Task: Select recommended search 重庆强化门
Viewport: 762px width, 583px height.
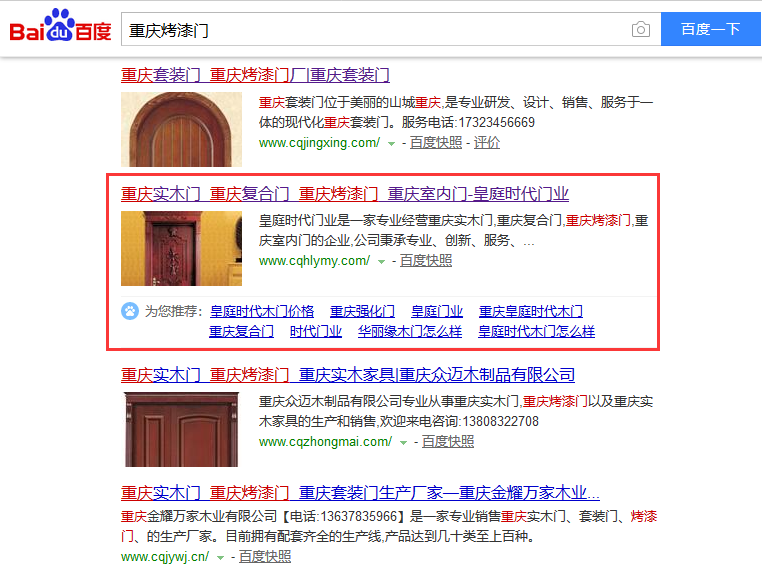Action: [362, 311]
